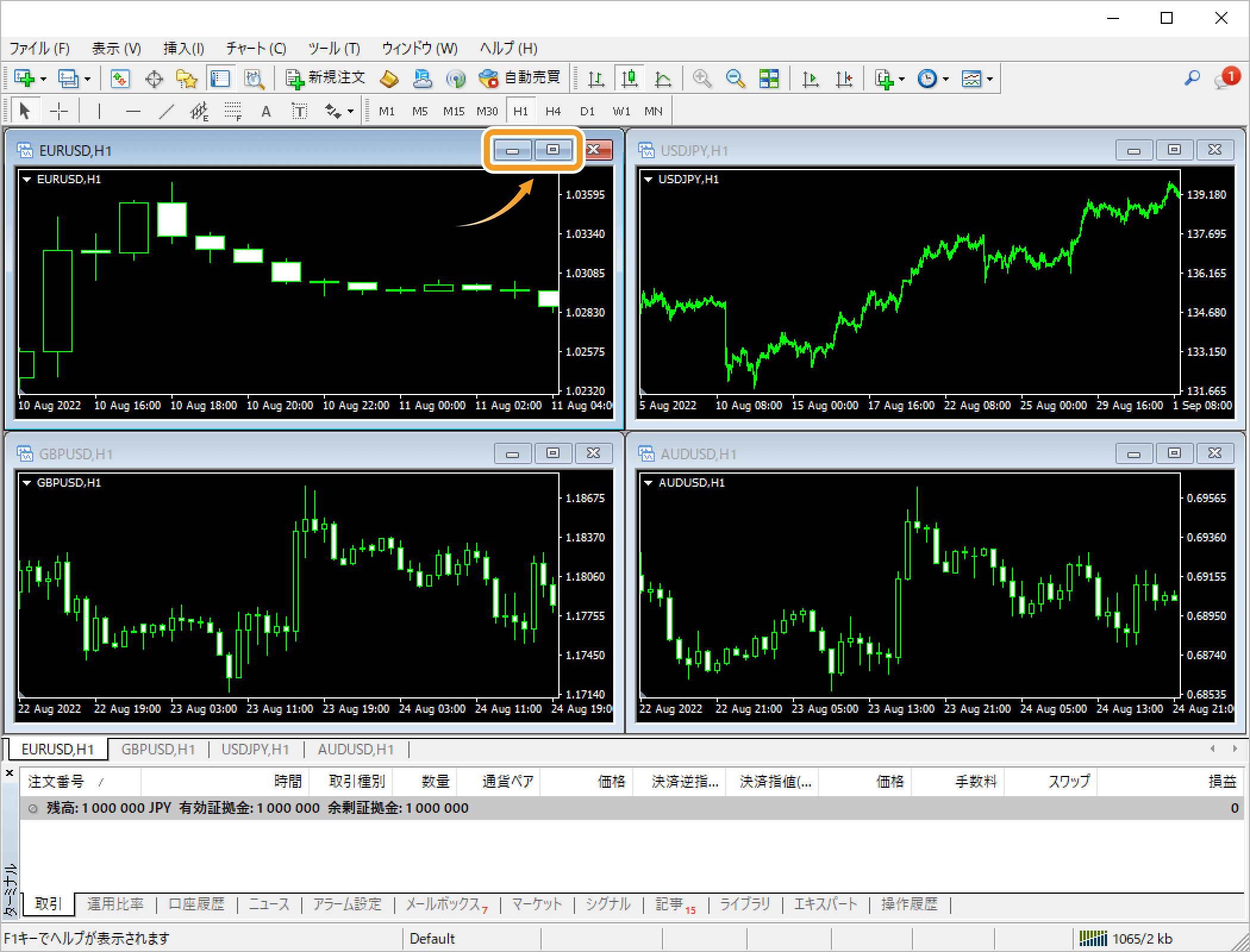Image resolution: width=1250 pixels, height=952 pixels.
Task: Select the Fibonacci retracement tool
Action: [x=232, y=111]
